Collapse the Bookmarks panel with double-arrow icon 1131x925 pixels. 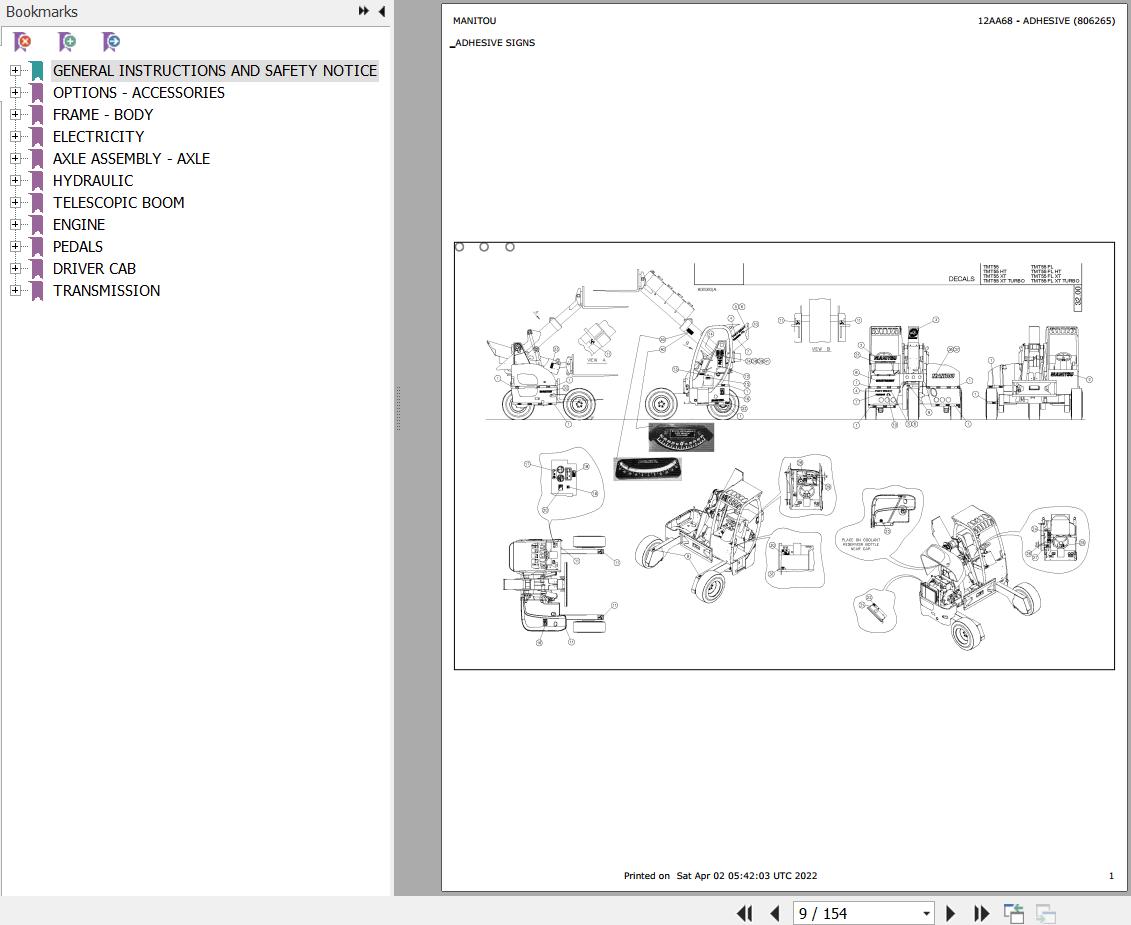[x=362, y=11]
